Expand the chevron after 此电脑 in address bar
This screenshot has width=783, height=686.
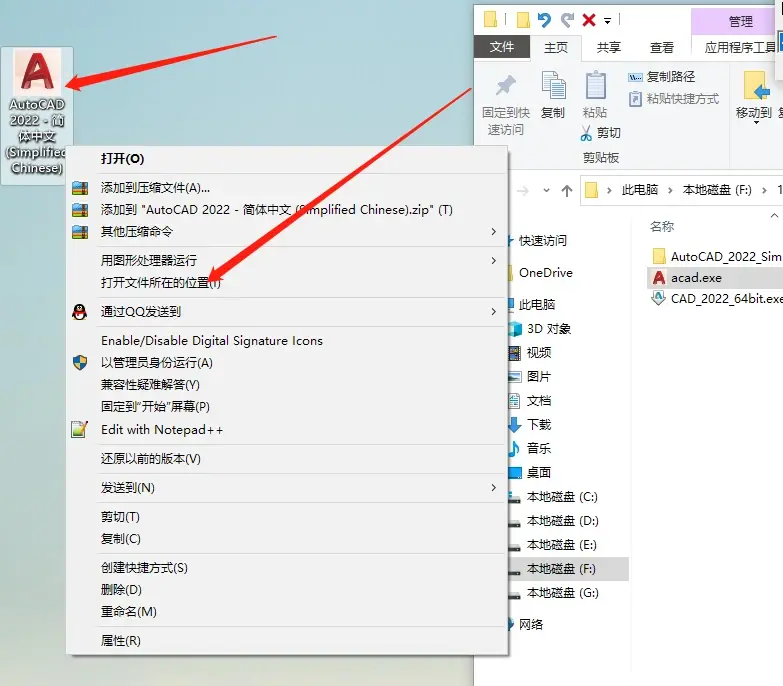pyautogui.click(x=670, y=190)
